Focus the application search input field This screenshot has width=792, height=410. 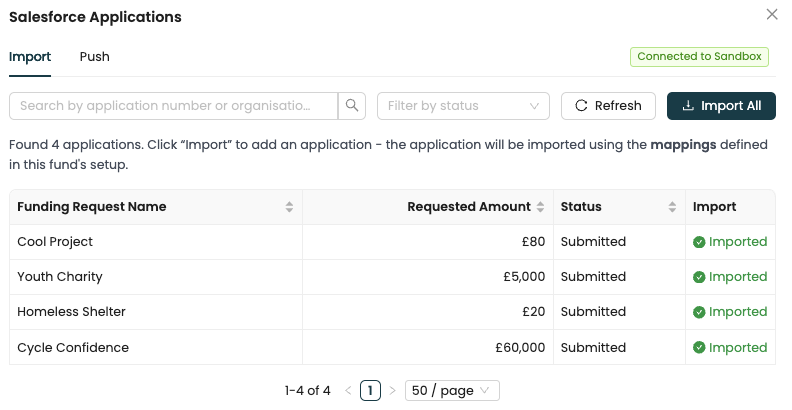[173, 106]
